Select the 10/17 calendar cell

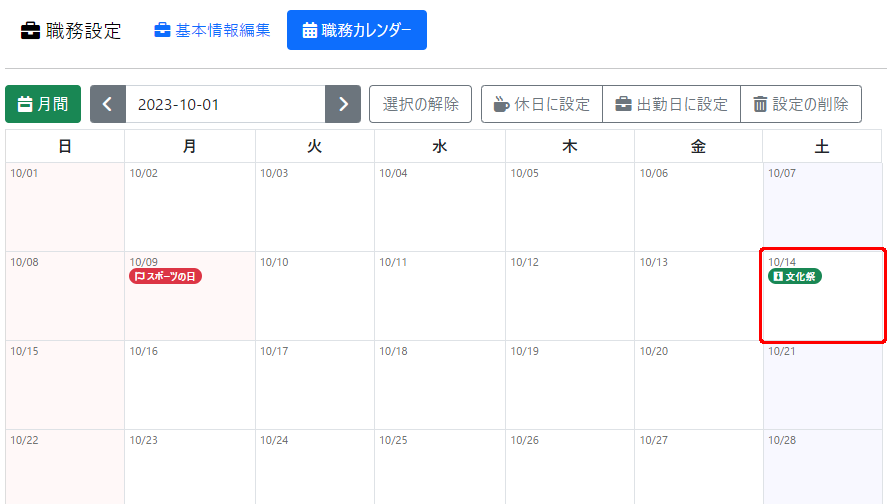tap(315, 385)
